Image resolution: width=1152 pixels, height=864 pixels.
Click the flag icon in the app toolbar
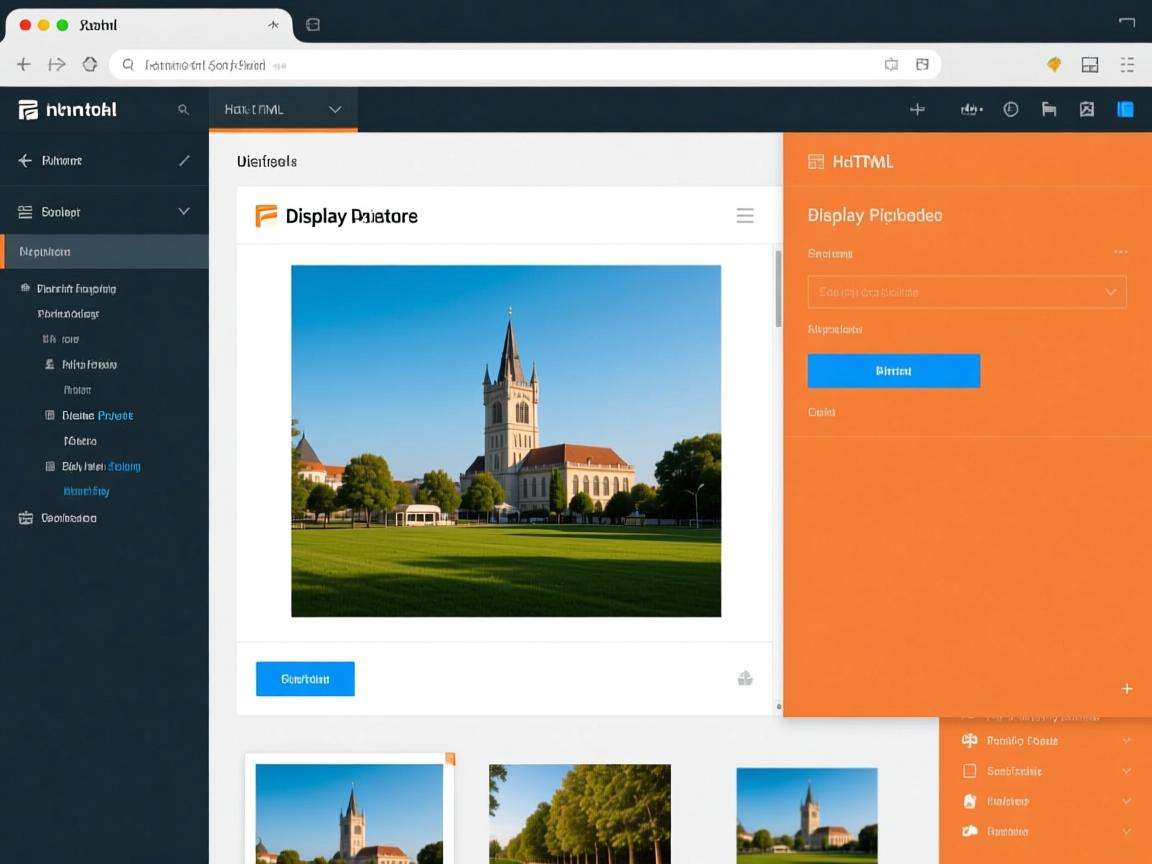(1049, 110)
